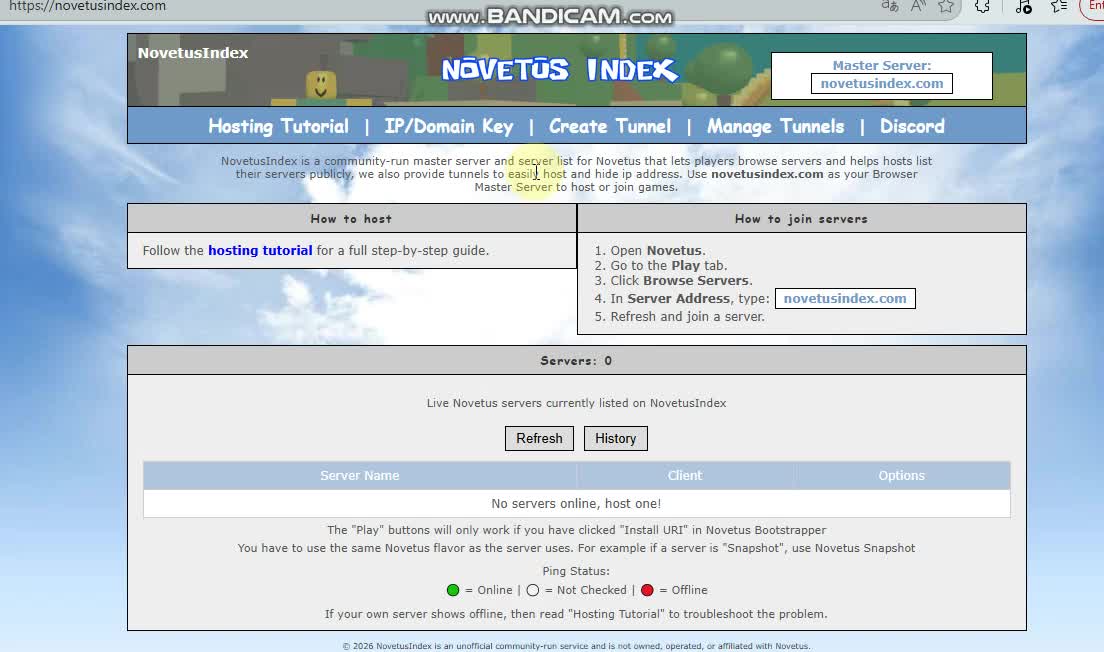Add page to favorites with the star icon
The image size is (1104, 652).
pyautogui.click(x=946, y=6)
